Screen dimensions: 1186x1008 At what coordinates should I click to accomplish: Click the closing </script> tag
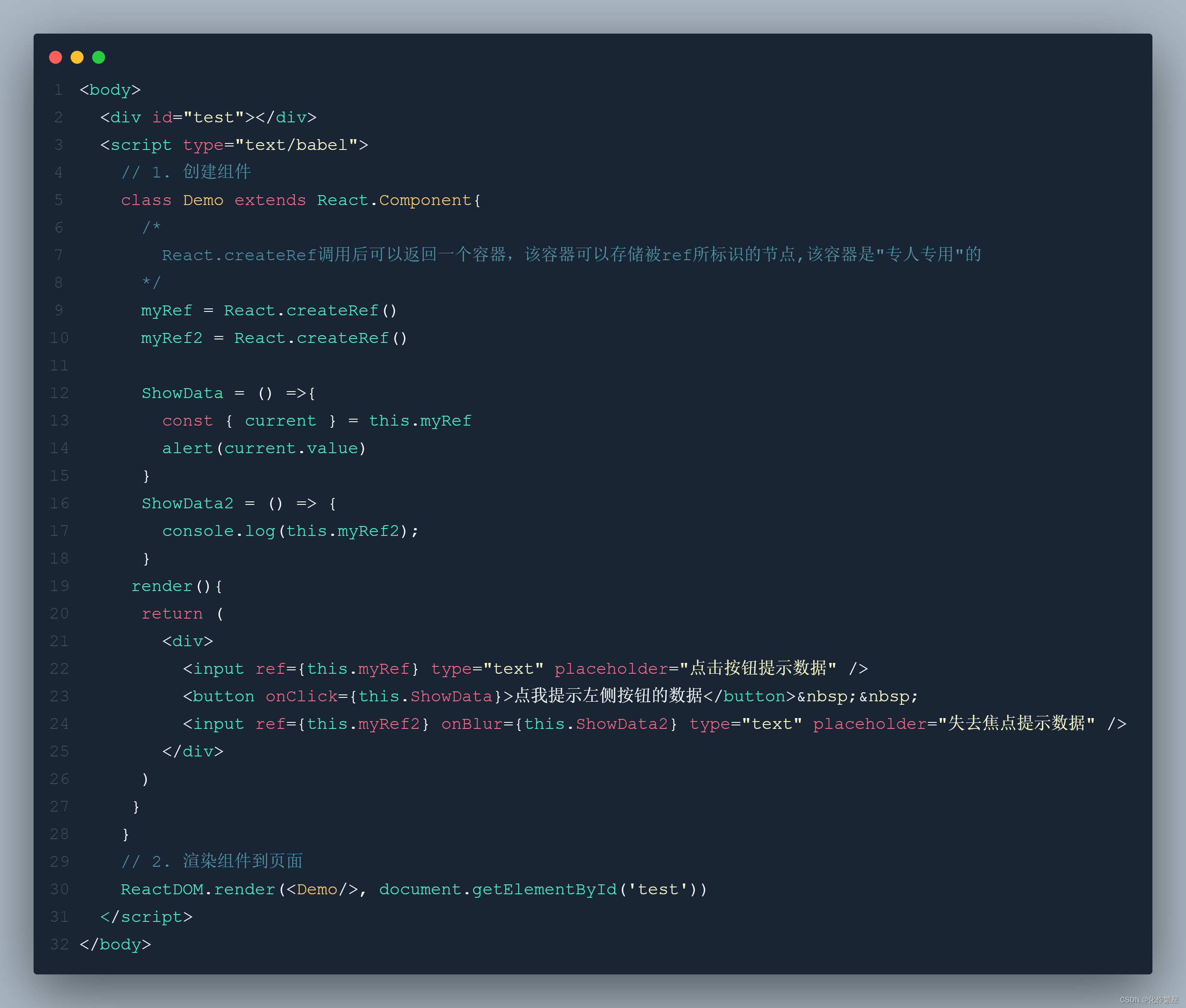146,917
